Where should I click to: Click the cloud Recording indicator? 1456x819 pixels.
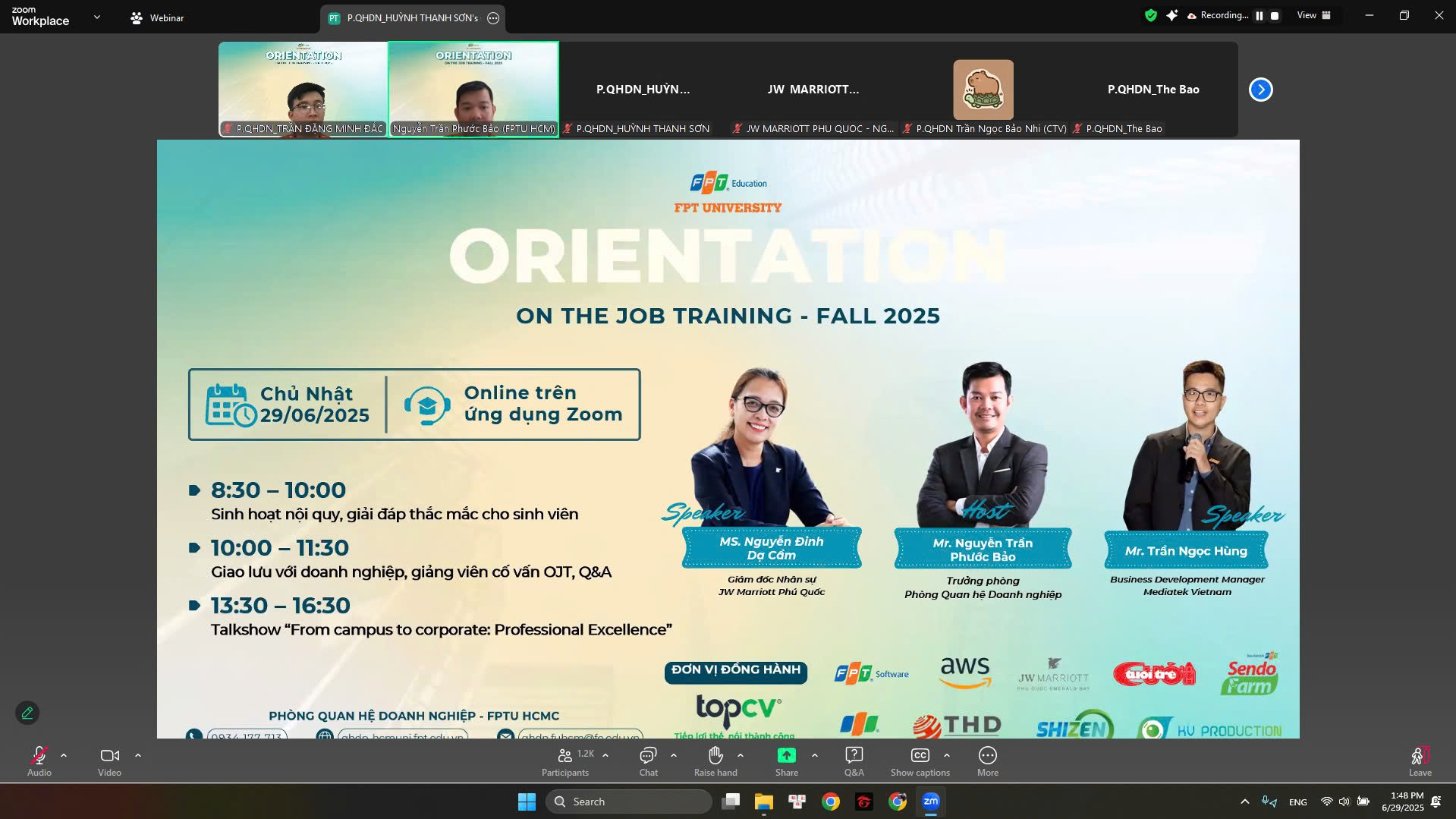pyautogui.click(x=1217, y=15)
